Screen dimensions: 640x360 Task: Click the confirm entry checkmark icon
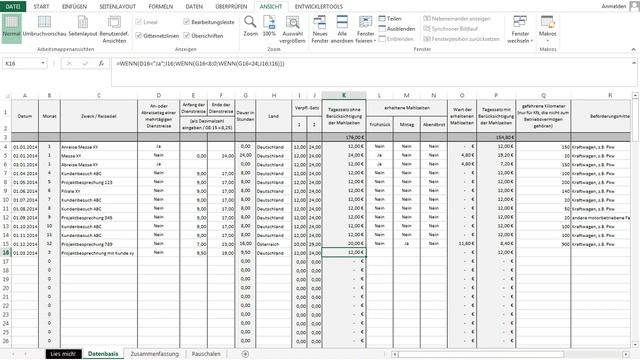click(x=85, y=63)
